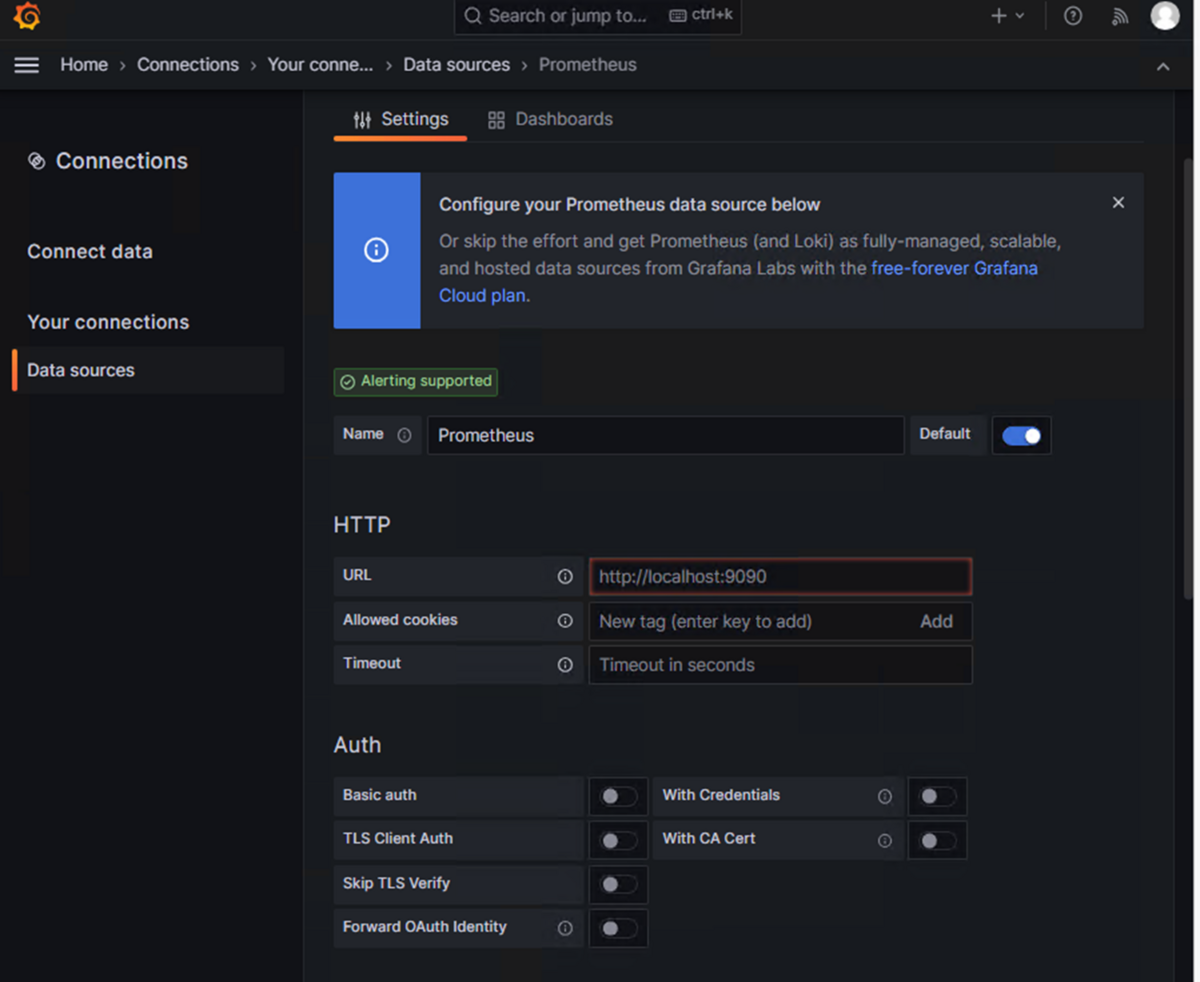Enable the With Credentials switch
Screen dimensions: 1200x982
tap(937, 797)
